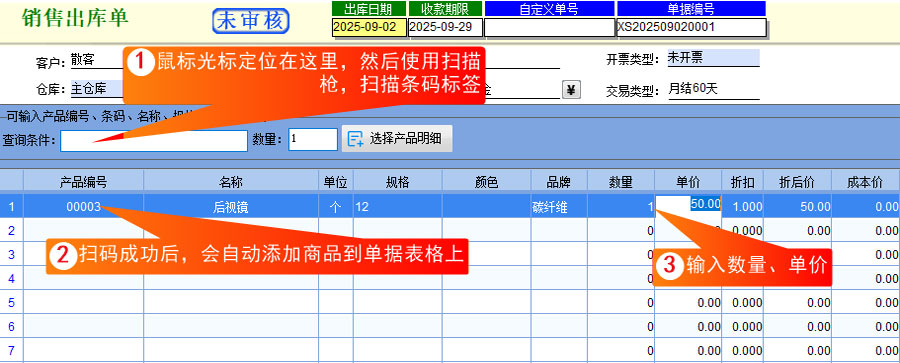Image resolution: width=900 pixels, height=363 pixels.
Task: Open the 仓库 field showing 主仓库
Action: point(97,89)
